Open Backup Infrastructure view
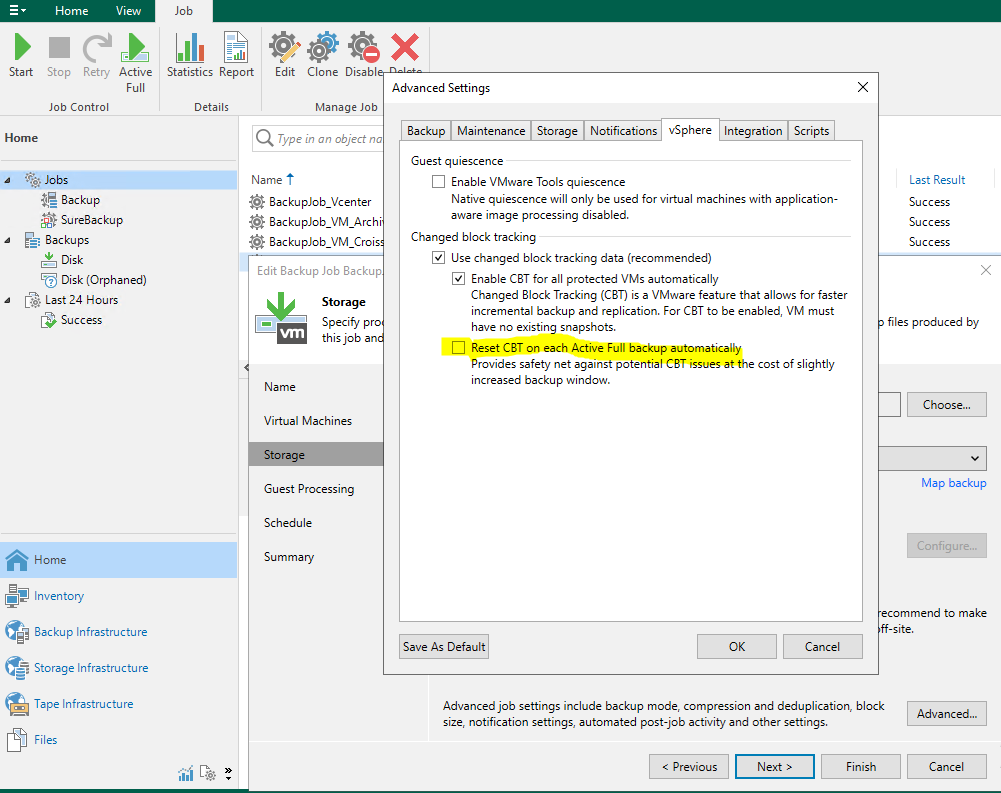Viewport: 1001px width, 793px height. click(91, 632)
